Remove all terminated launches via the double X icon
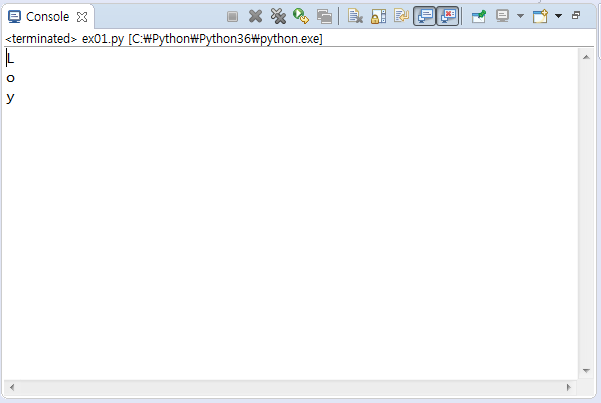 pos(278,16)
